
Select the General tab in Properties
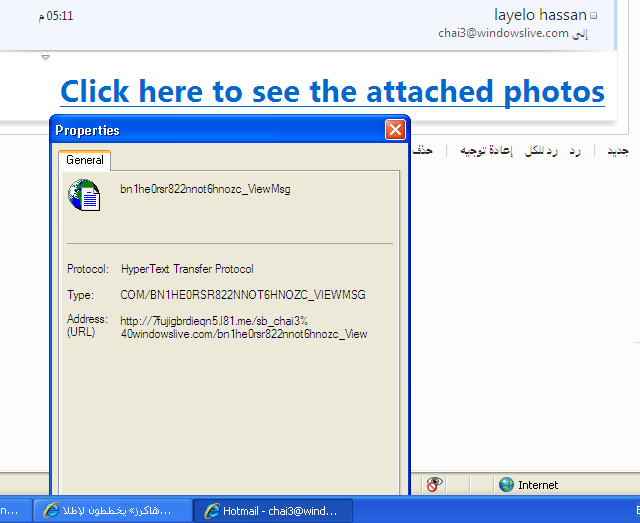click(85, 160)
